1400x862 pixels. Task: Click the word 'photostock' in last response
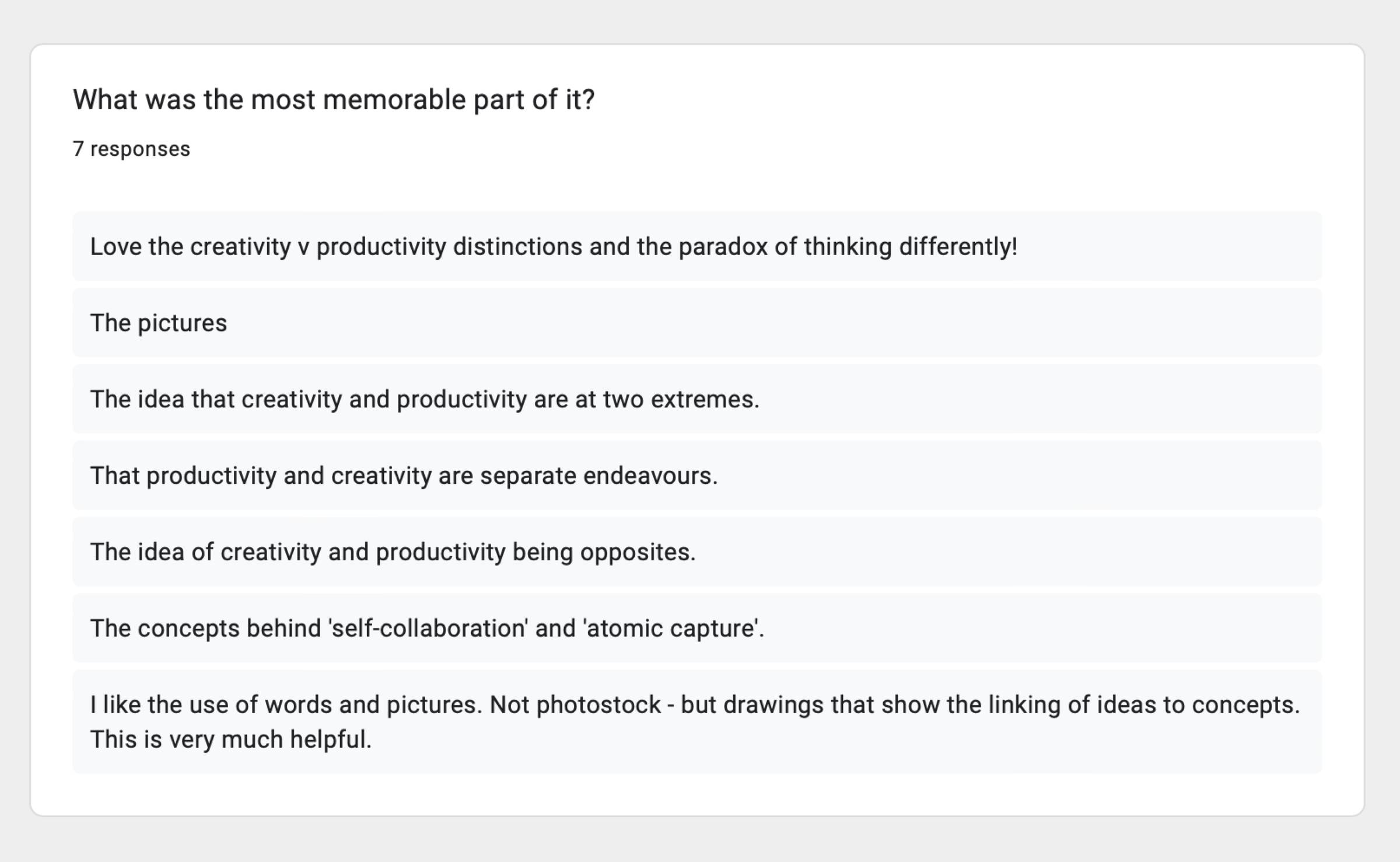(598, 705)
